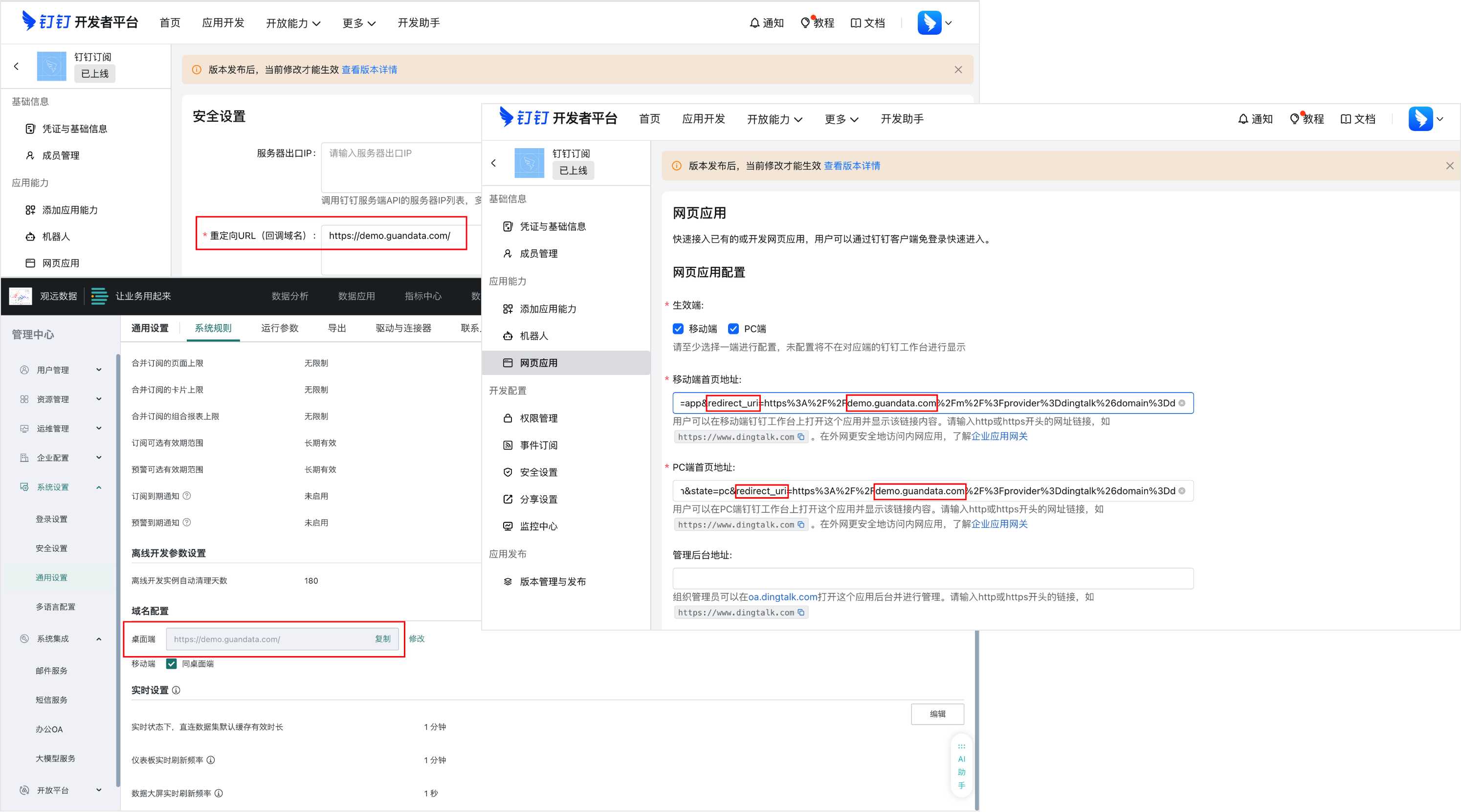The width and height of the screenshot is (1461, 812).
Task: Click the 分享设置 share icon
Action: point(508,499)
